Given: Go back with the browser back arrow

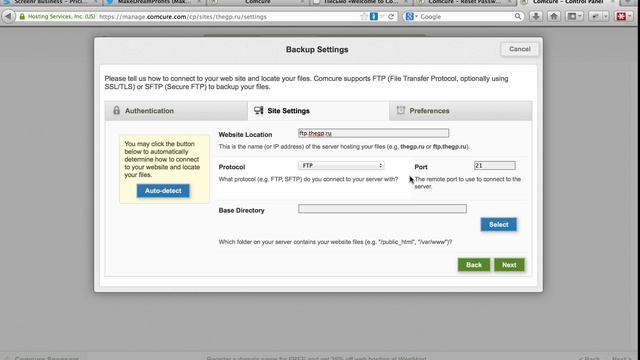Looking at the screenshot, I should (8, 17).
